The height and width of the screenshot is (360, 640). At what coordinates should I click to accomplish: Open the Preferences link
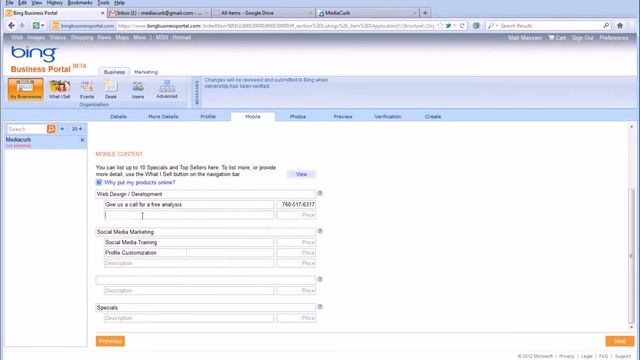613,38
